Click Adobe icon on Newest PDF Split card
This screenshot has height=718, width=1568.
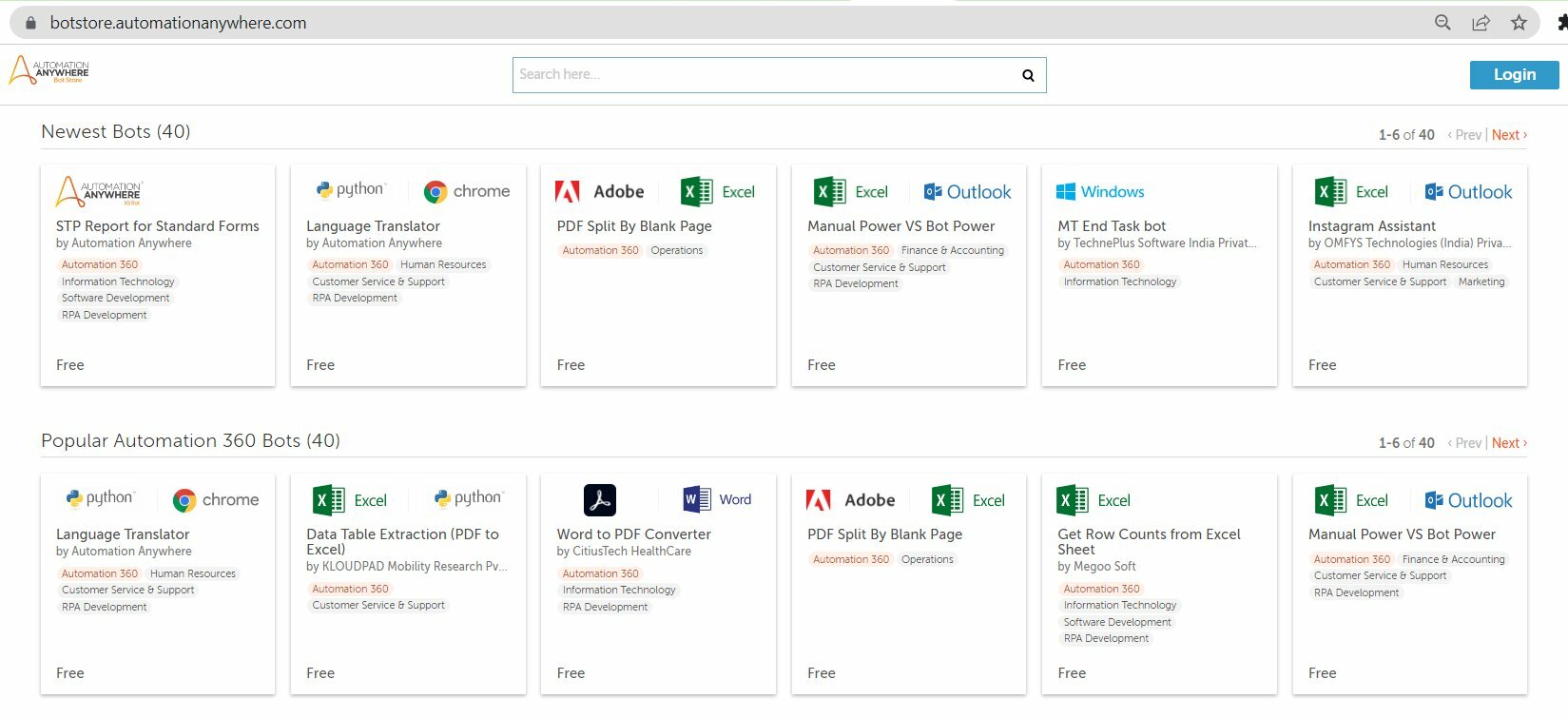click(x=600, y=192)
